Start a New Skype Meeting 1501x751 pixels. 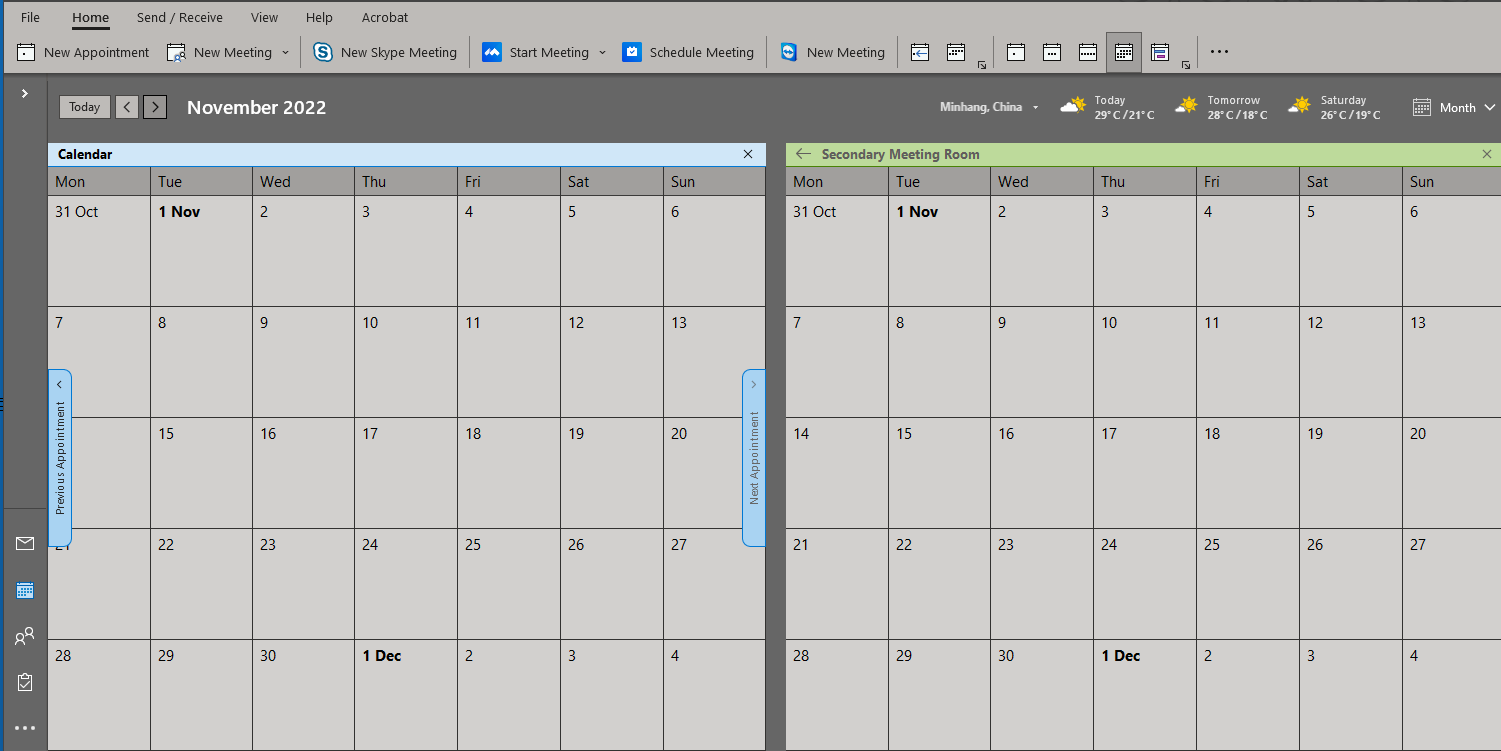[x=385, y=52]
